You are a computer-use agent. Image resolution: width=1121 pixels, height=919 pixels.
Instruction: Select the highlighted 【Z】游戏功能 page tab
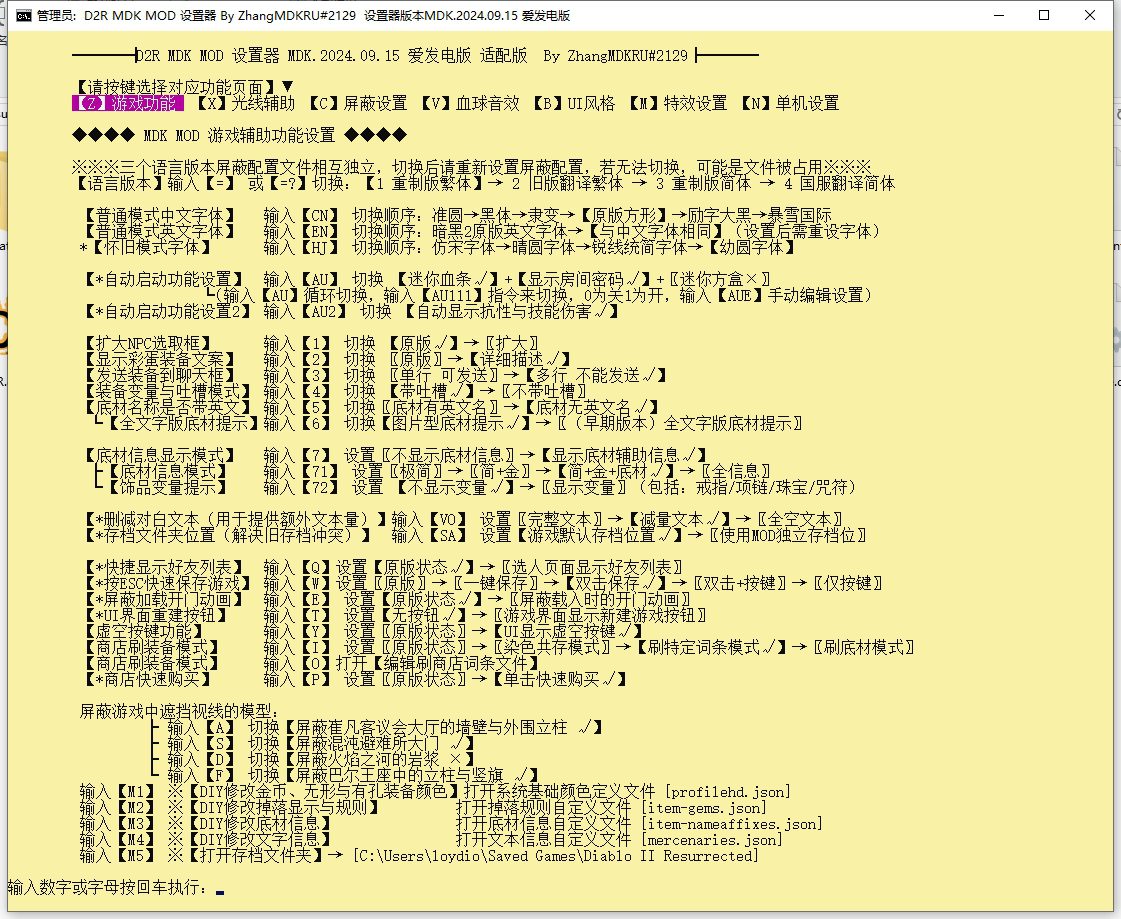coord(128,103)
